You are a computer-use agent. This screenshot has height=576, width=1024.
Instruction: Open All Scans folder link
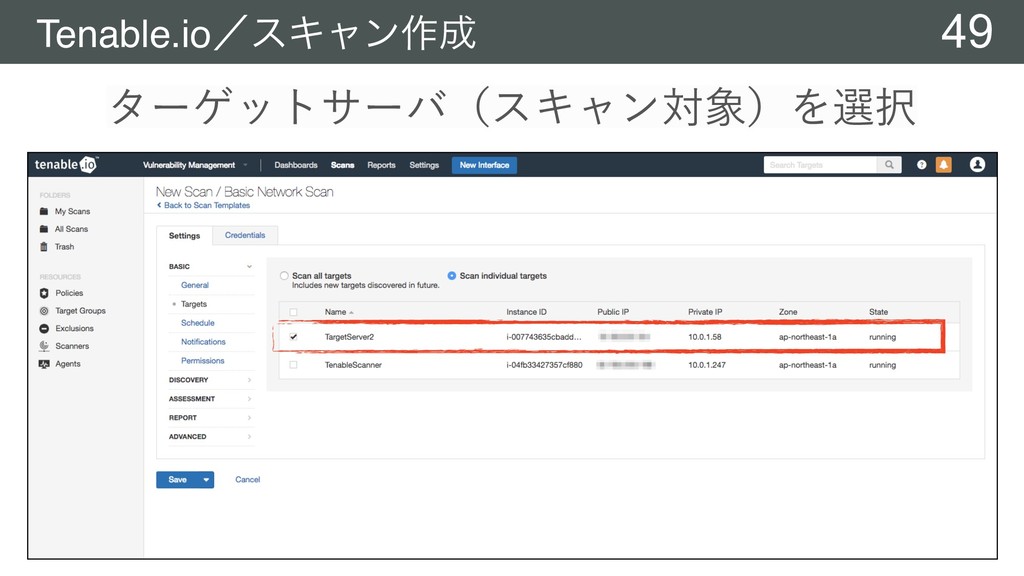(71, 229)
